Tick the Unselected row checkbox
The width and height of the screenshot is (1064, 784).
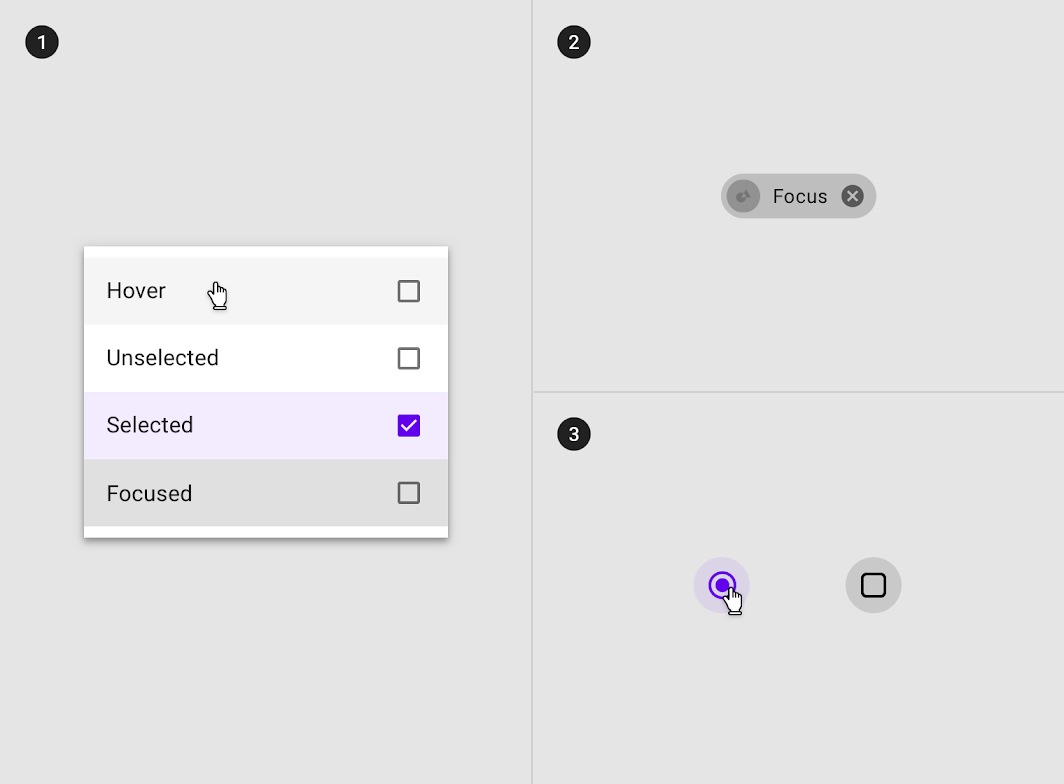coord(408,358)
